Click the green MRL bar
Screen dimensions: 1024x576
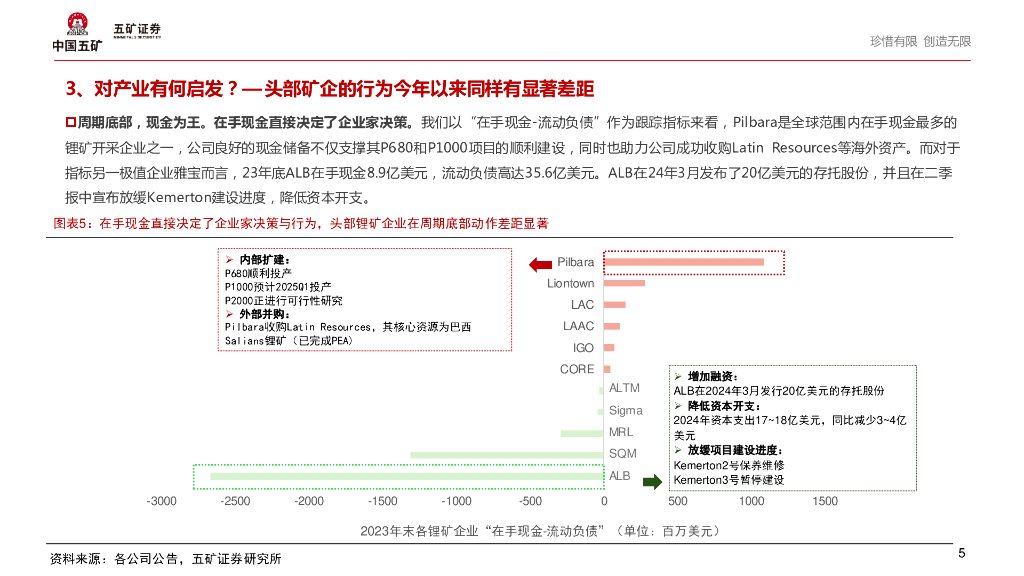tap(582, 433)
